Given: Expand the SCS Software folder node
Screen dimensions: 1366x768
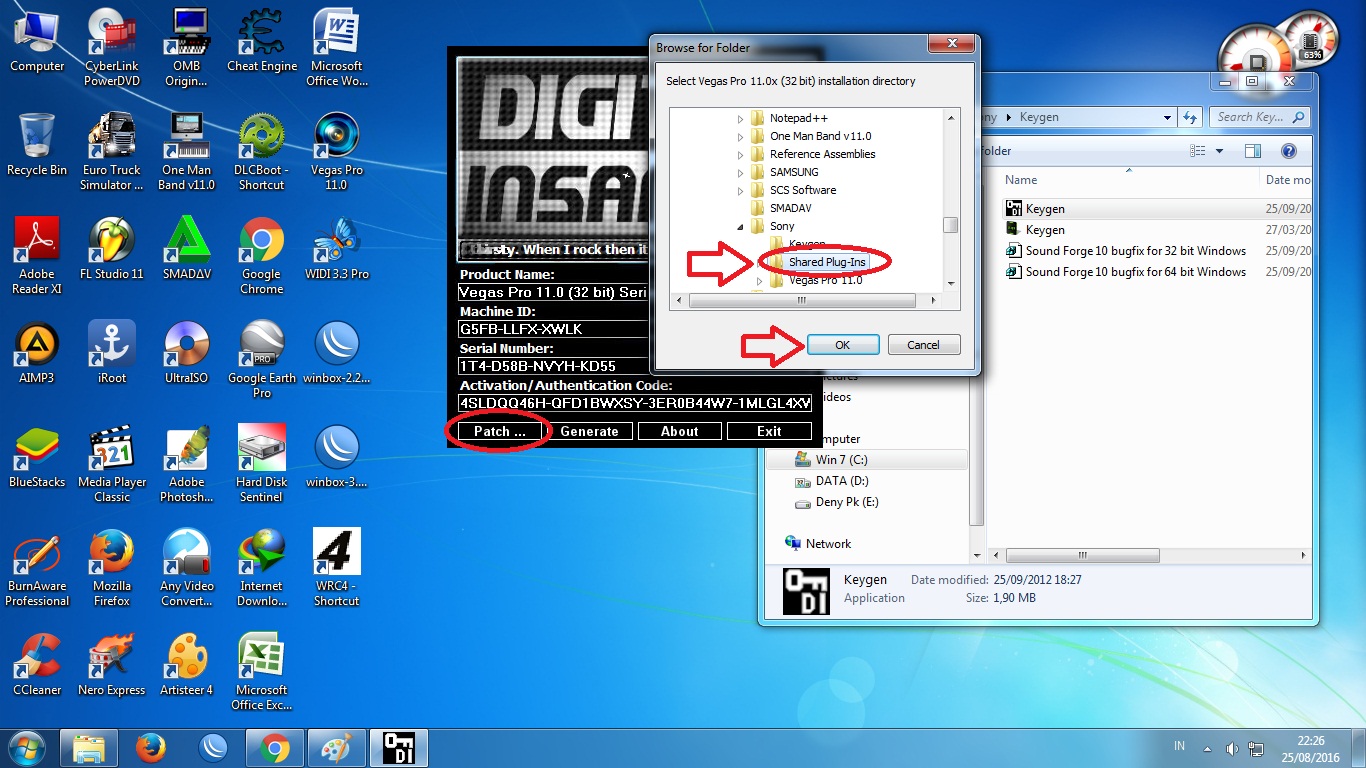Looking at the screenshot, I should (x=741, y=190).
